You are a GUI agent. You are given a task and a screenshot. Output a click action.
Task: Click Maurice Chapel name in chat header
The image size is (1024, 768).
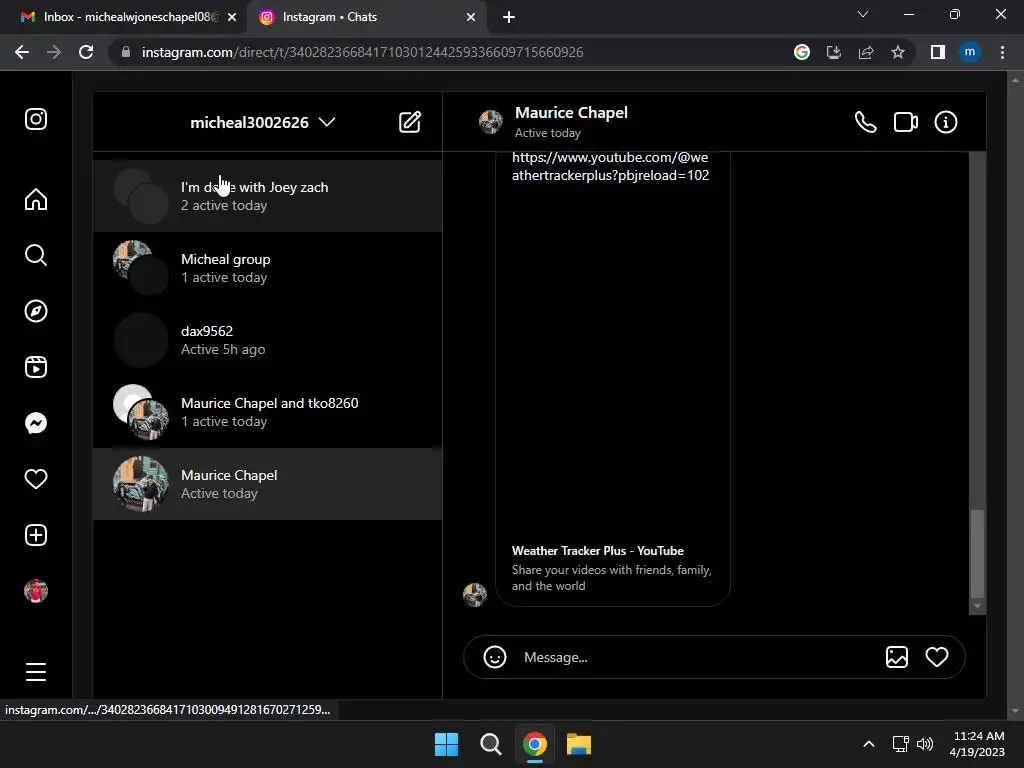click(x=571, y=112)
